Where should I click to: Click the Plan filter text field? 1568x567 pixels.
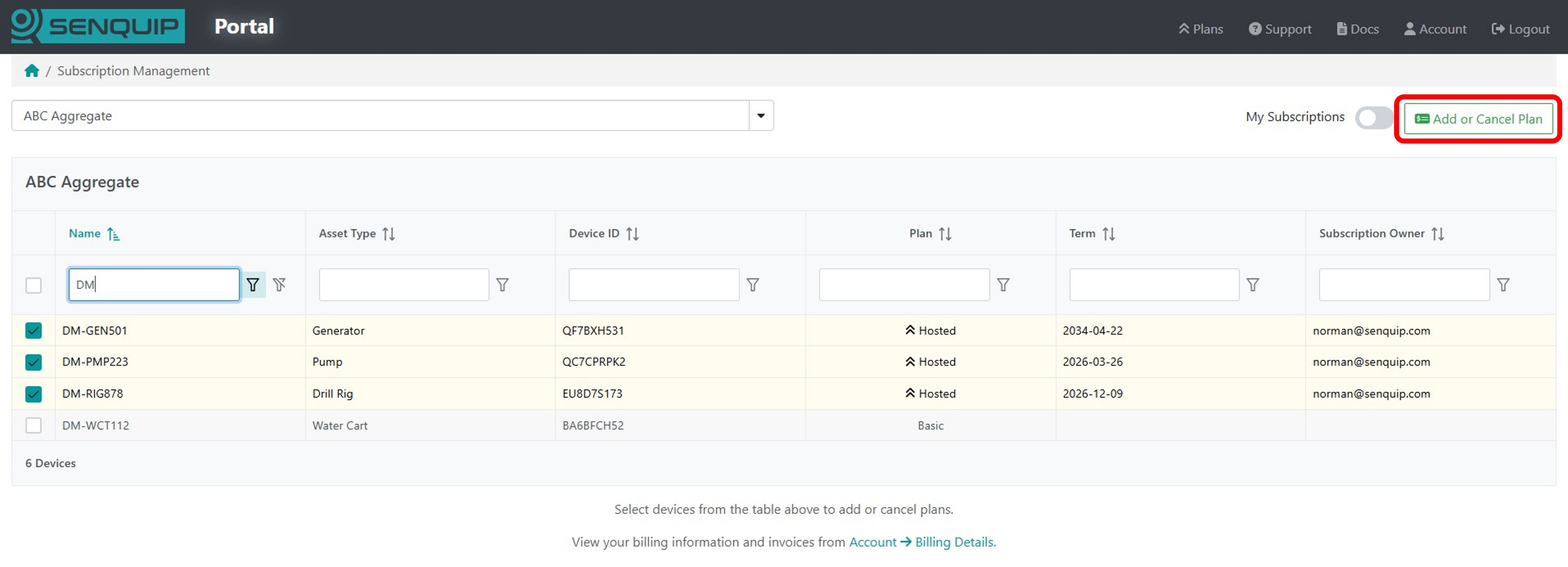coord(904,285)
